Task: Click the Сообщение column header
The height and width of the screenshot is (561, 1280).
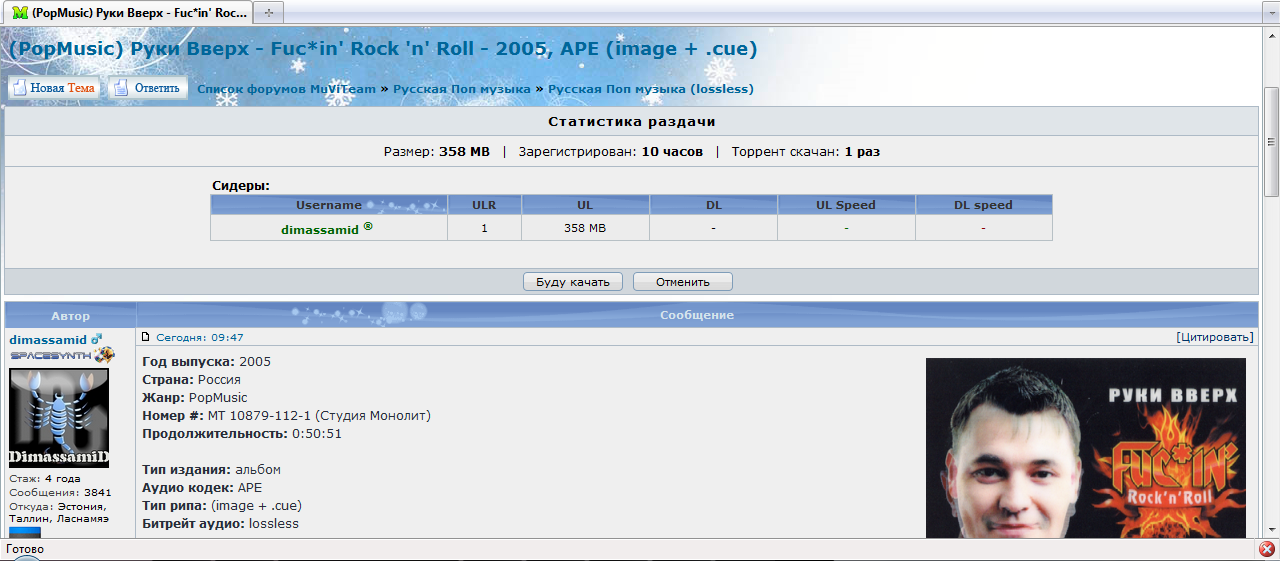Action: click(697, 315)
